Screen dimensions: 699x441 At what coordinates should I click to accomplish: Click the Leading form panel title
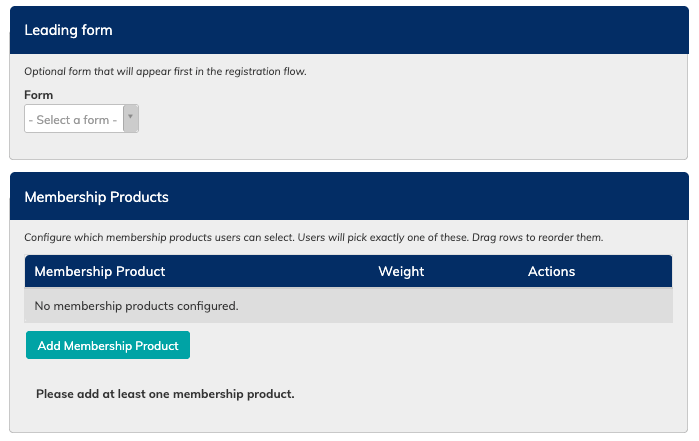pyautogui.click(x=68, y=30)
